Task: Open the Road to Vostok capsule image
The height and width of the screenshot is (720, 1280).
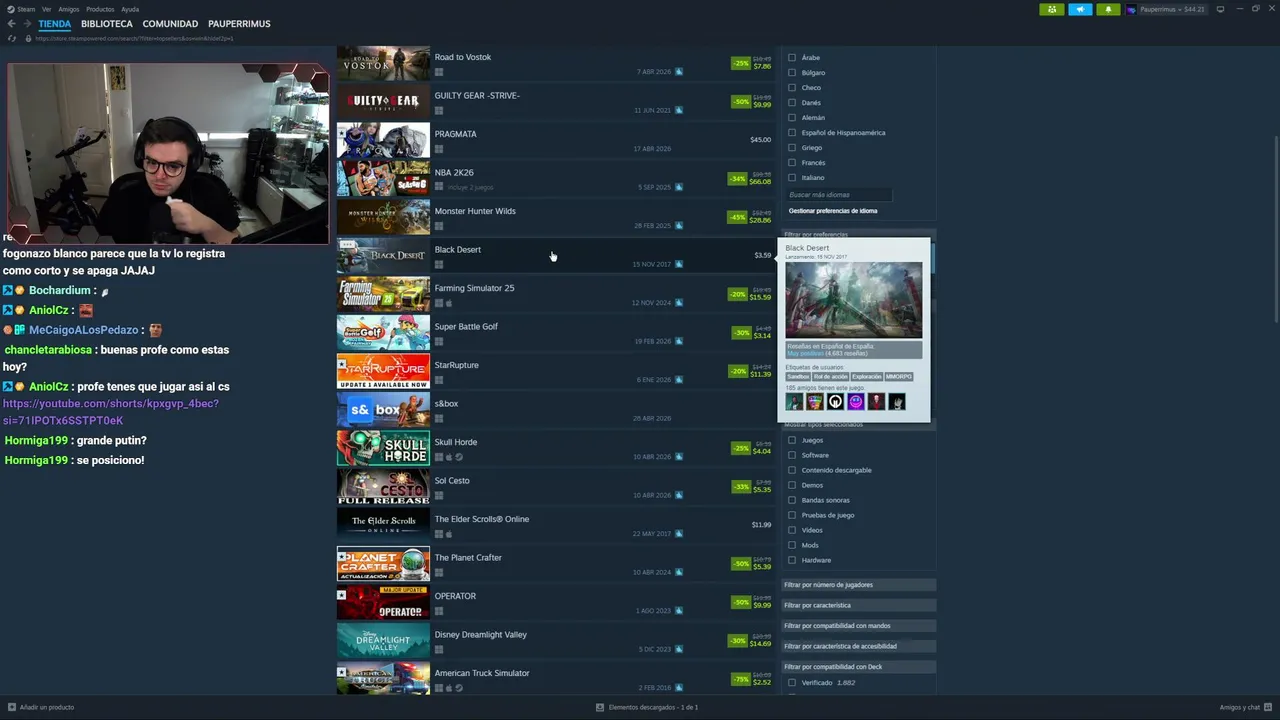Action: point(383,63)
